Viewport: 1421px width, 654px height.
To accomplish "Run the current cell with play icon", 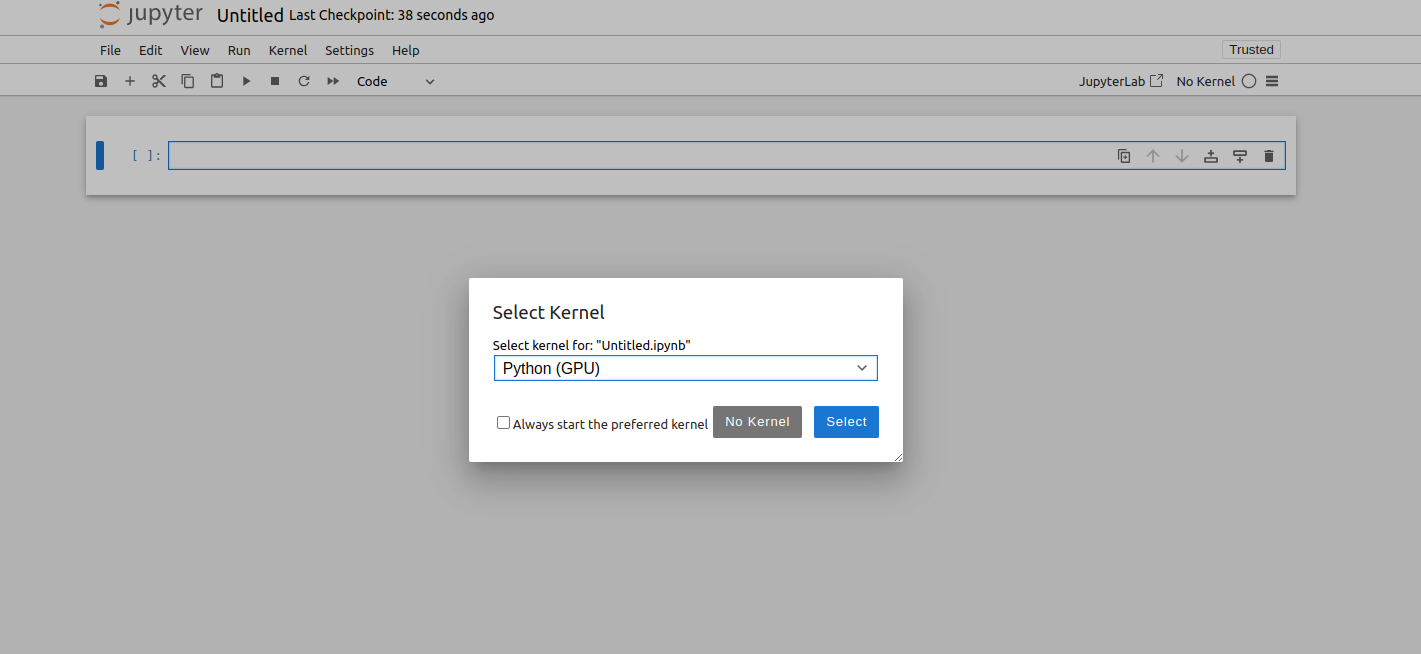I will tap(246, 81).
